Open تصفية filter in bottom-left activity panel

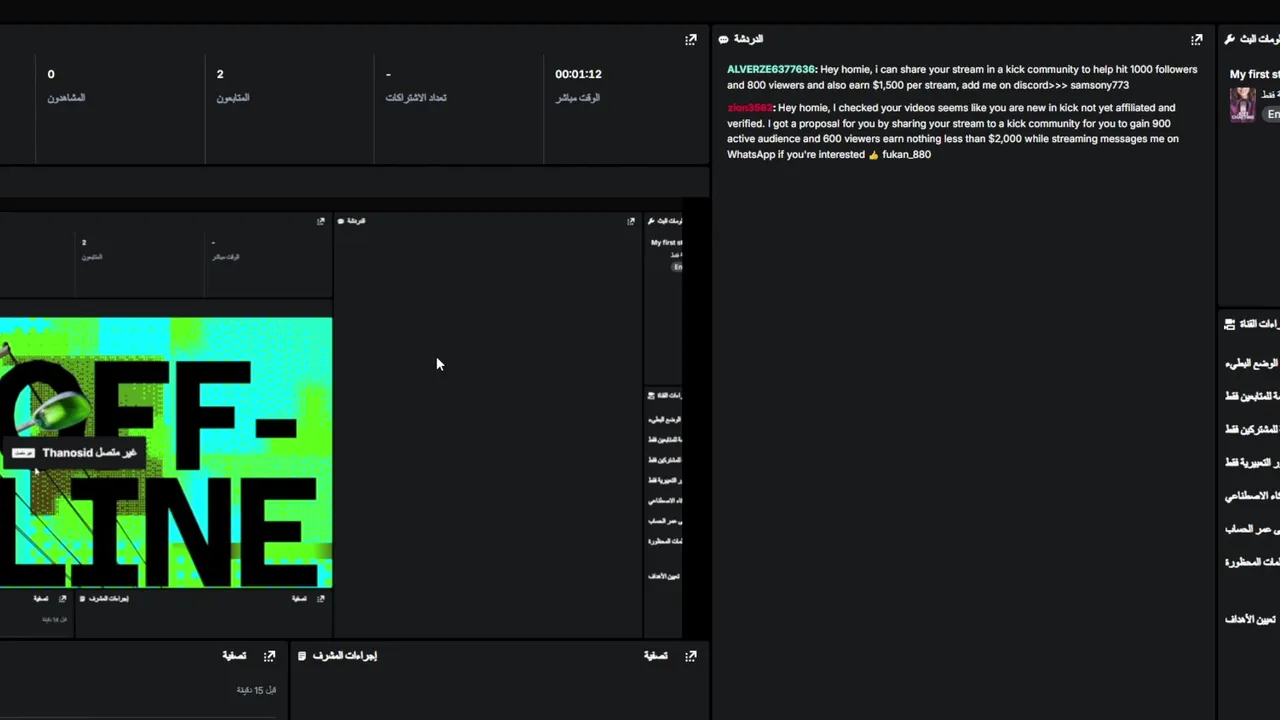tap(234, 656)
